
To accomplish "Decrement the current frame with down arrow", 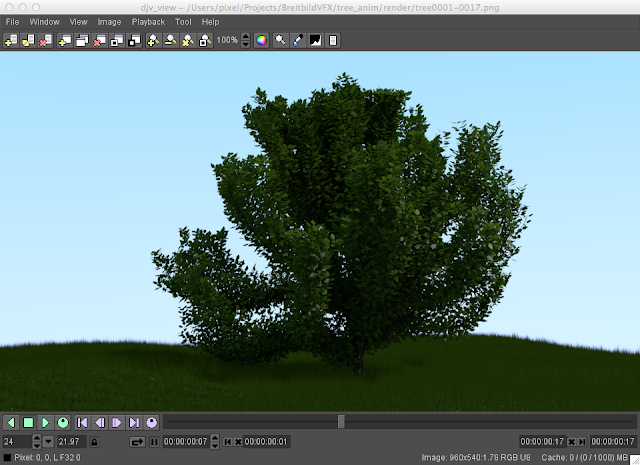I will pos(215,445).
